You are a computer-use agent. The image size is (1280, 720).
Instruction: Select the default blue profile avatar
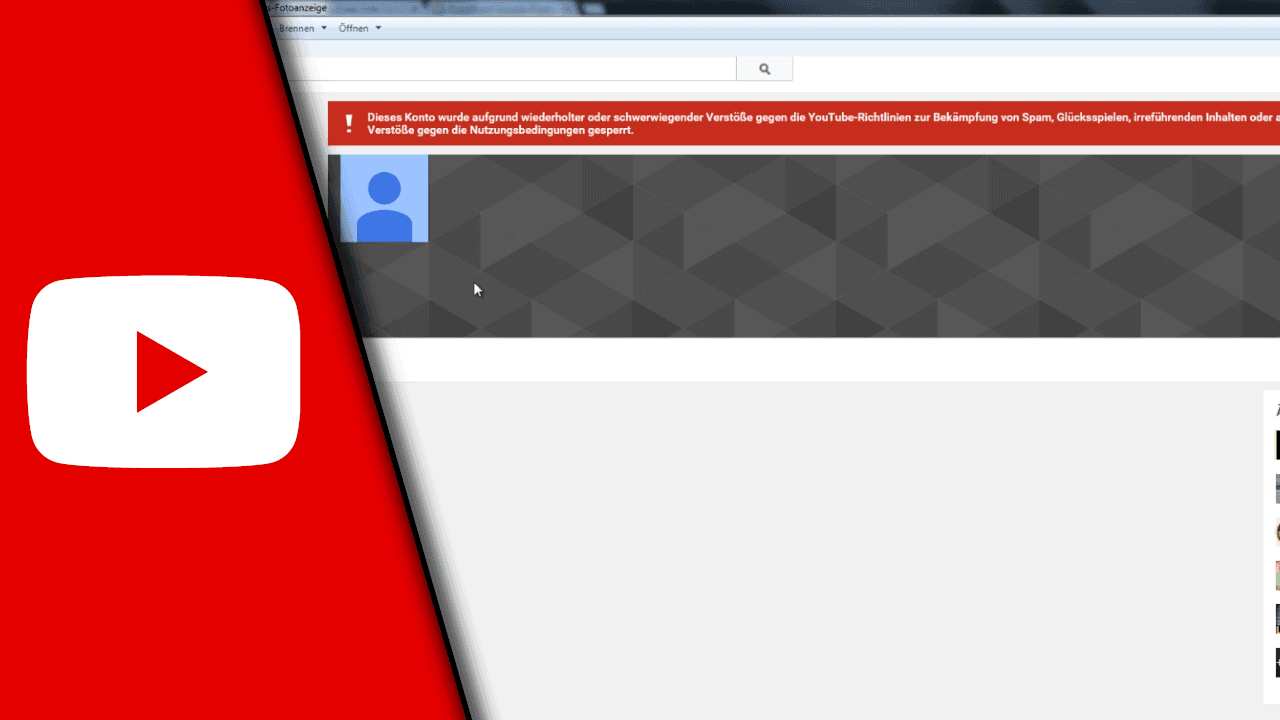384,198
